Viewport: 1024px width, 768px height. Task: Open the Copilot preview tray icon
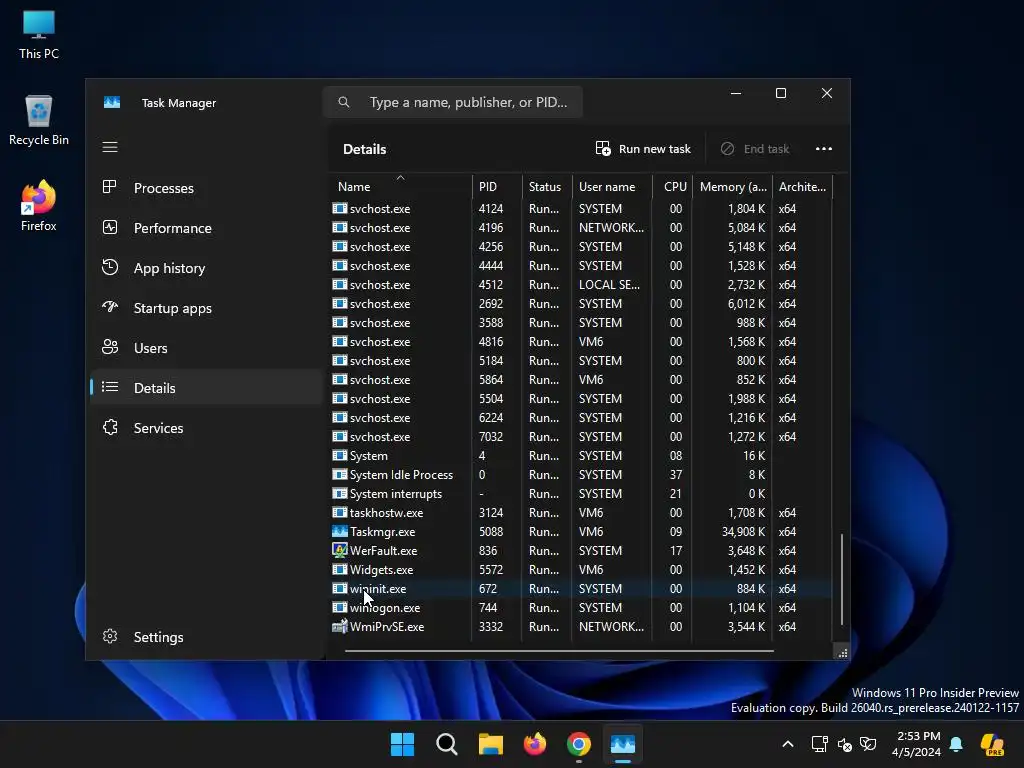coord(993,744)
